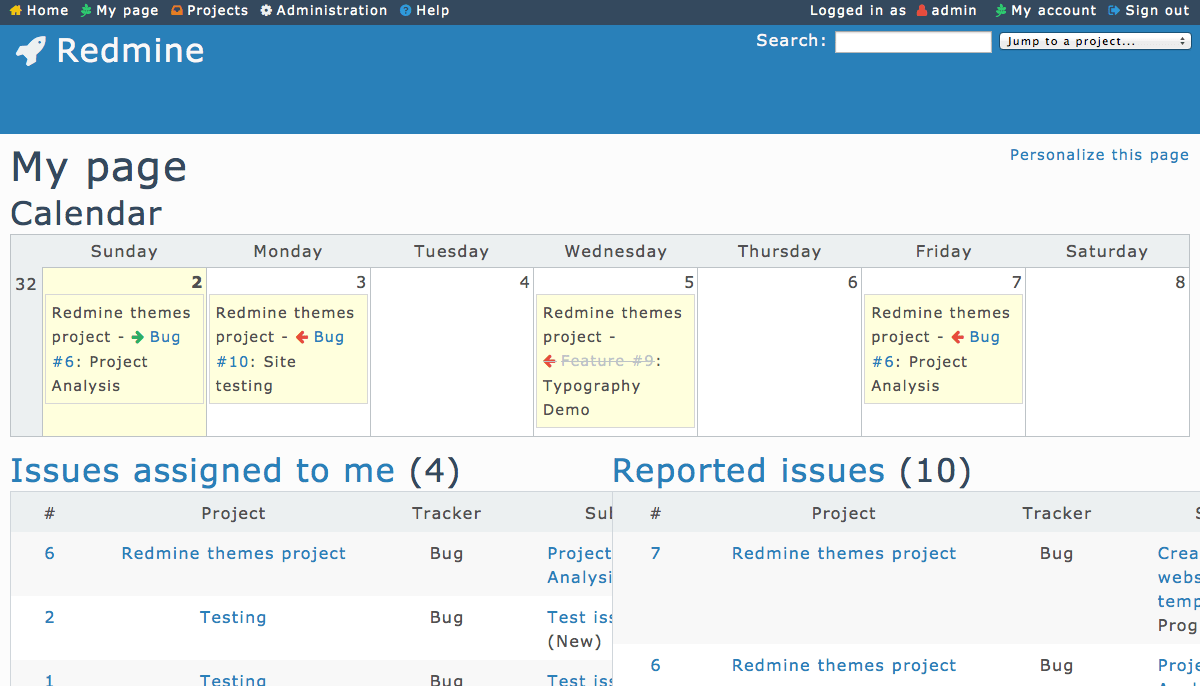Select the Saturday column header in calendar
Screen dimensions: 1200x686
tap(1107, 251)
